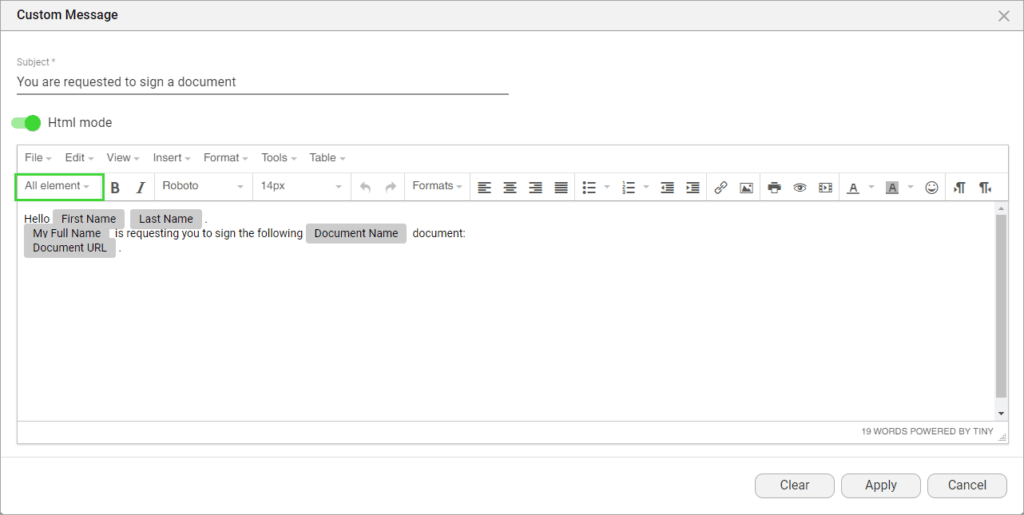Screen dimensions: 1024x515
Task: Select the Document Name placeholder tag
Action: 356,233
